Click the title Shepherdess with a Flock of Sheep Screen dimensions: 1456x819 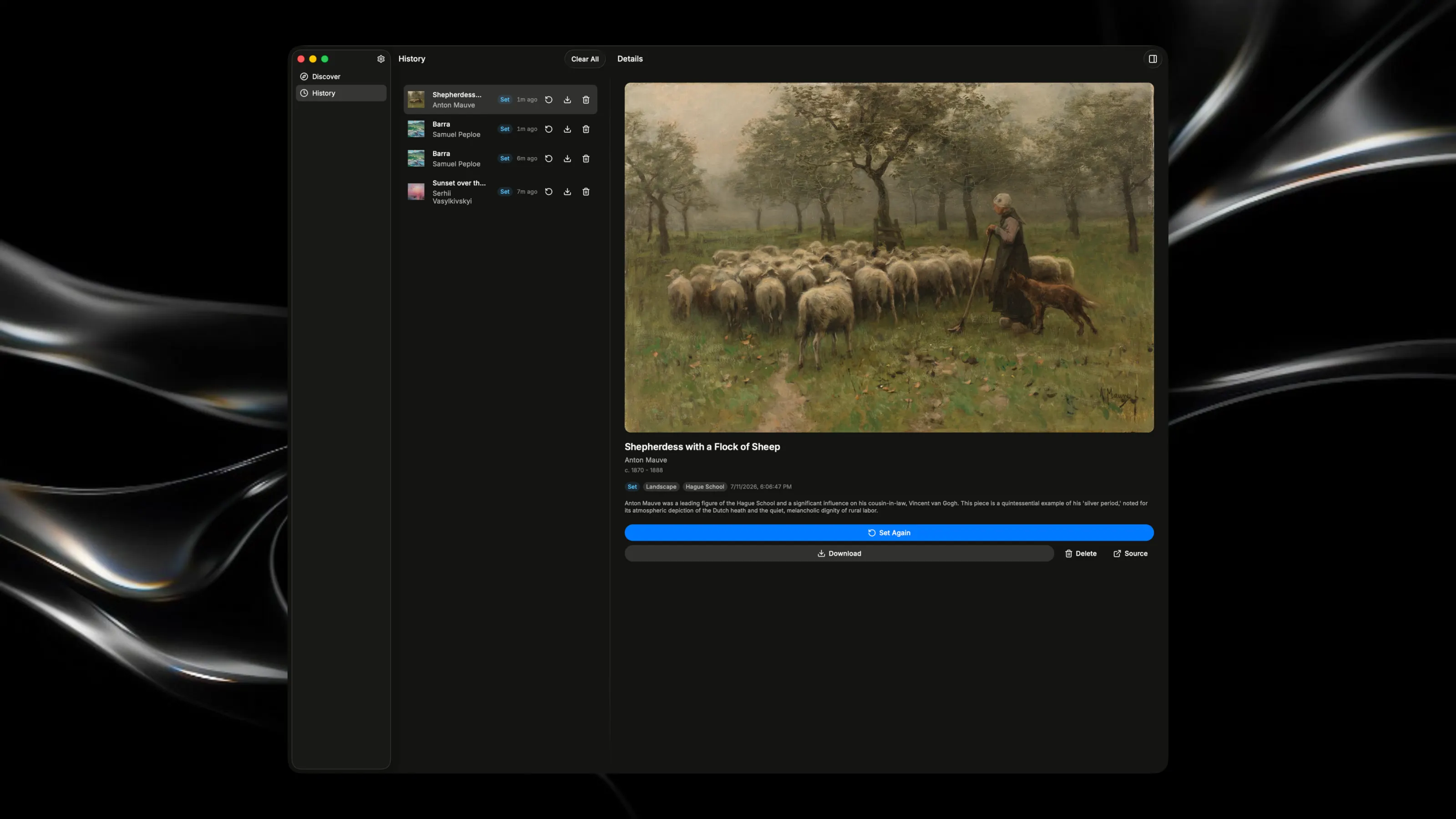702,446
